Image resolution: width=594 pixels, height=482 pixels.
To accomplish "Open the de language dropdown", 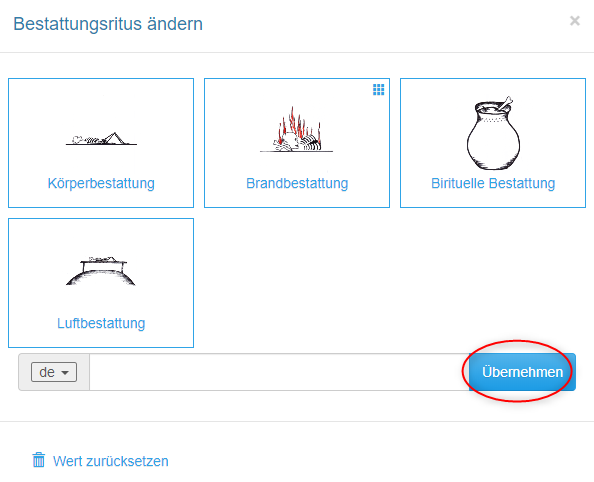I will tap(54, 372).
